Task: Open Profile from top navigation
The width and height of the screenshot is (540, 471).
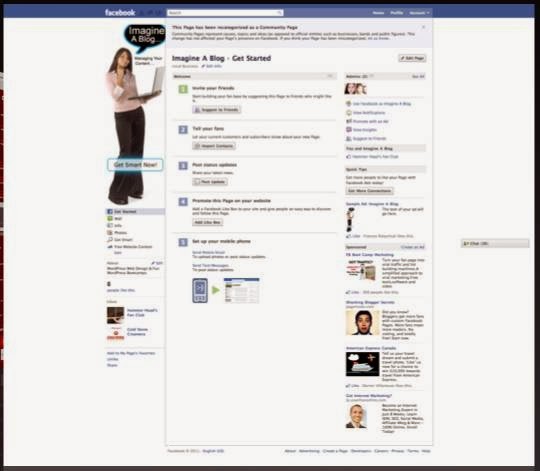Action: click(x=396, y=13)
